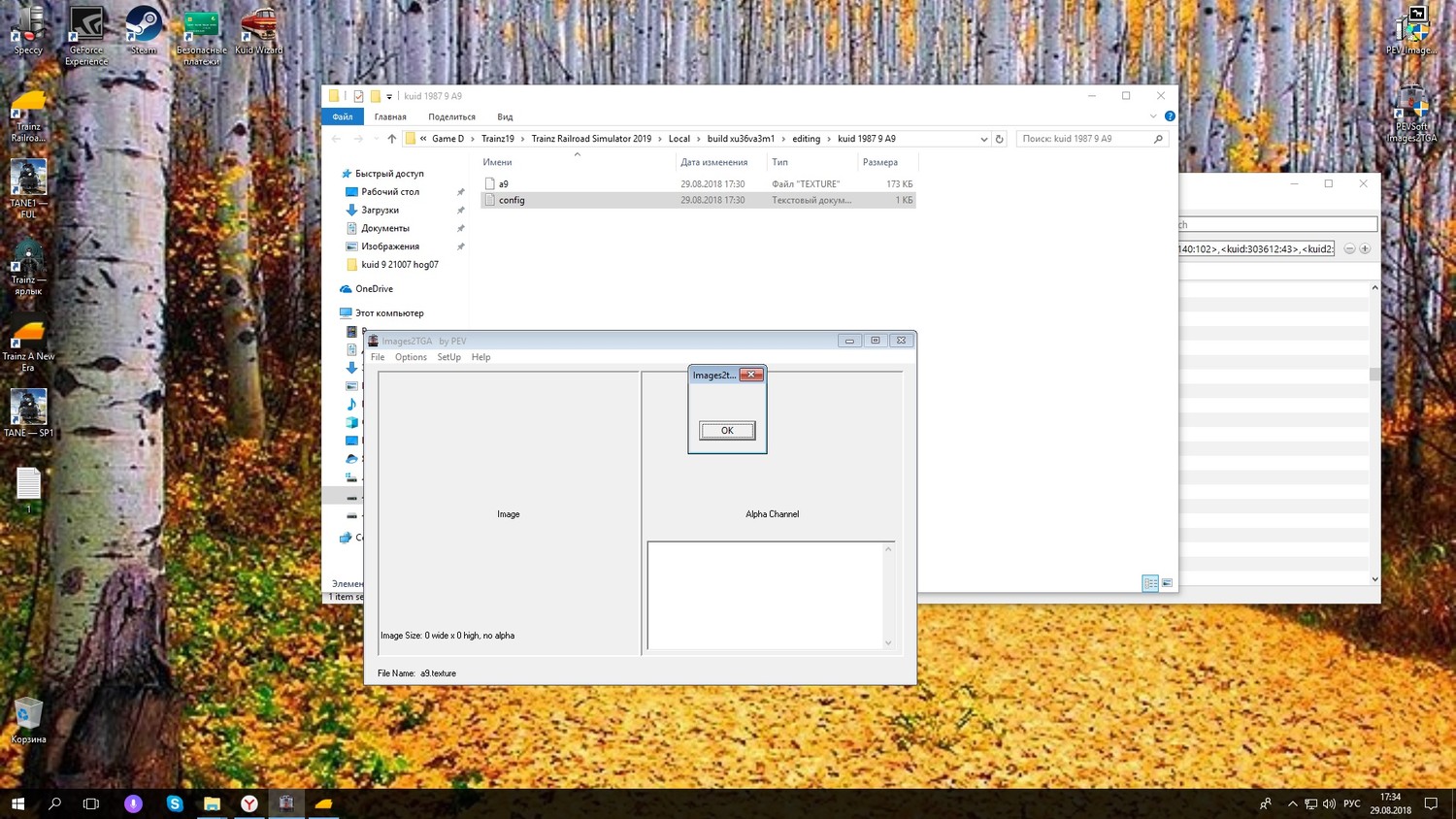
Task: Click the Skype icon in the taskbar
Action: 175,803
